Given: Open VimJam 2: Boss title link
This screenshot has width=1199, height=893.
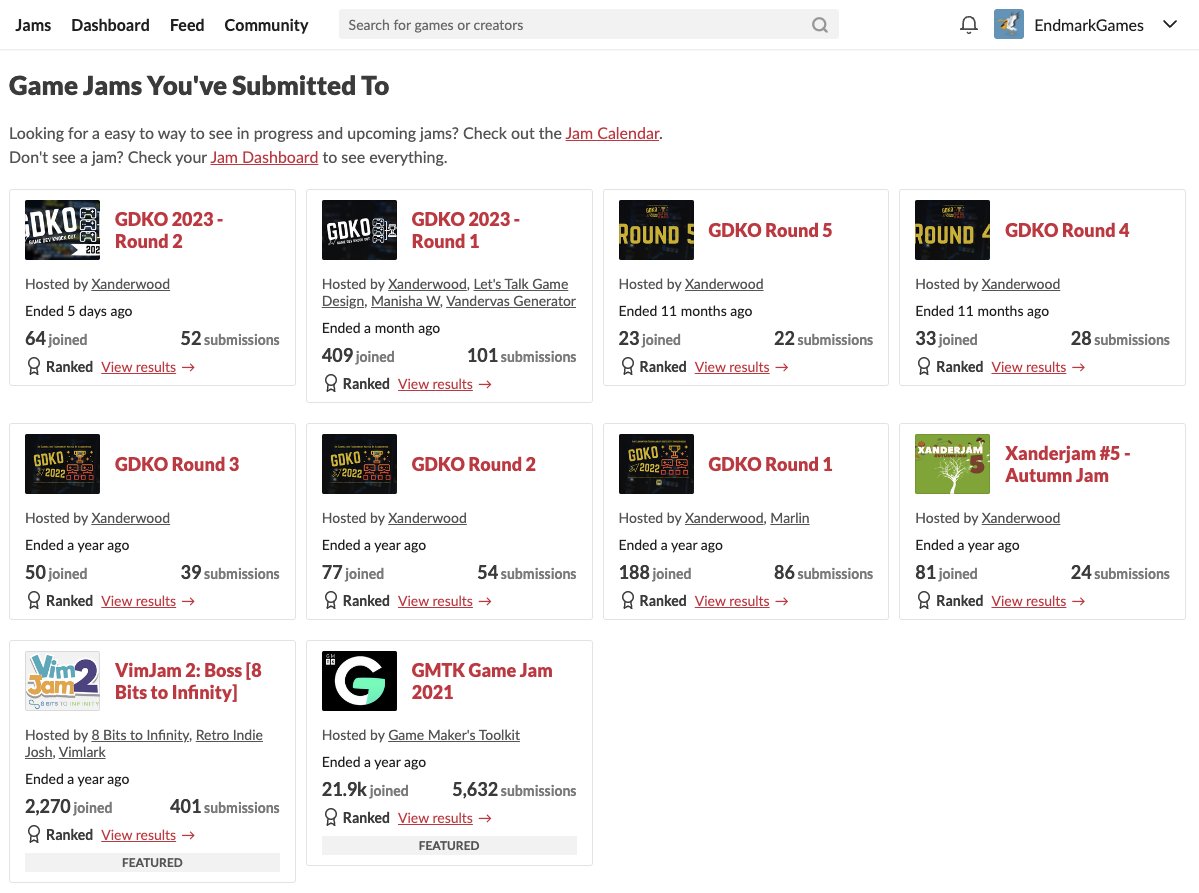Looking at the screenshot, I should coord(188,681).
